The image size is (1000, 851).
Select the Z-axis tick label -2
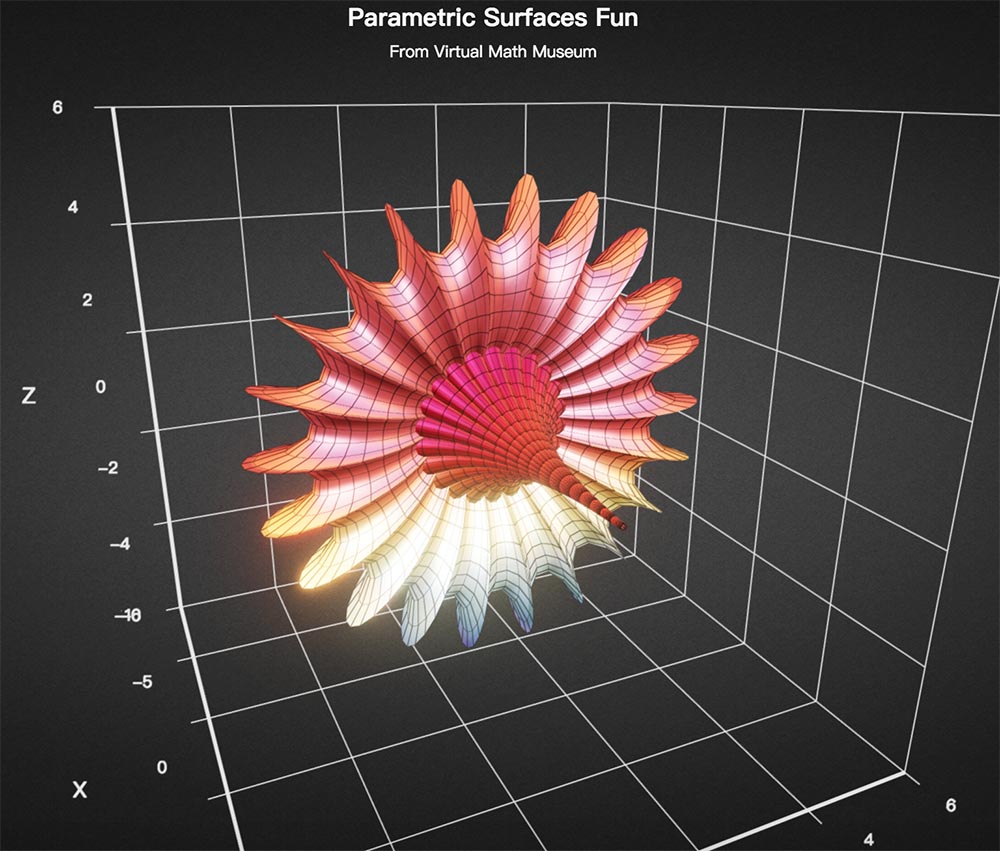(107, 467)
